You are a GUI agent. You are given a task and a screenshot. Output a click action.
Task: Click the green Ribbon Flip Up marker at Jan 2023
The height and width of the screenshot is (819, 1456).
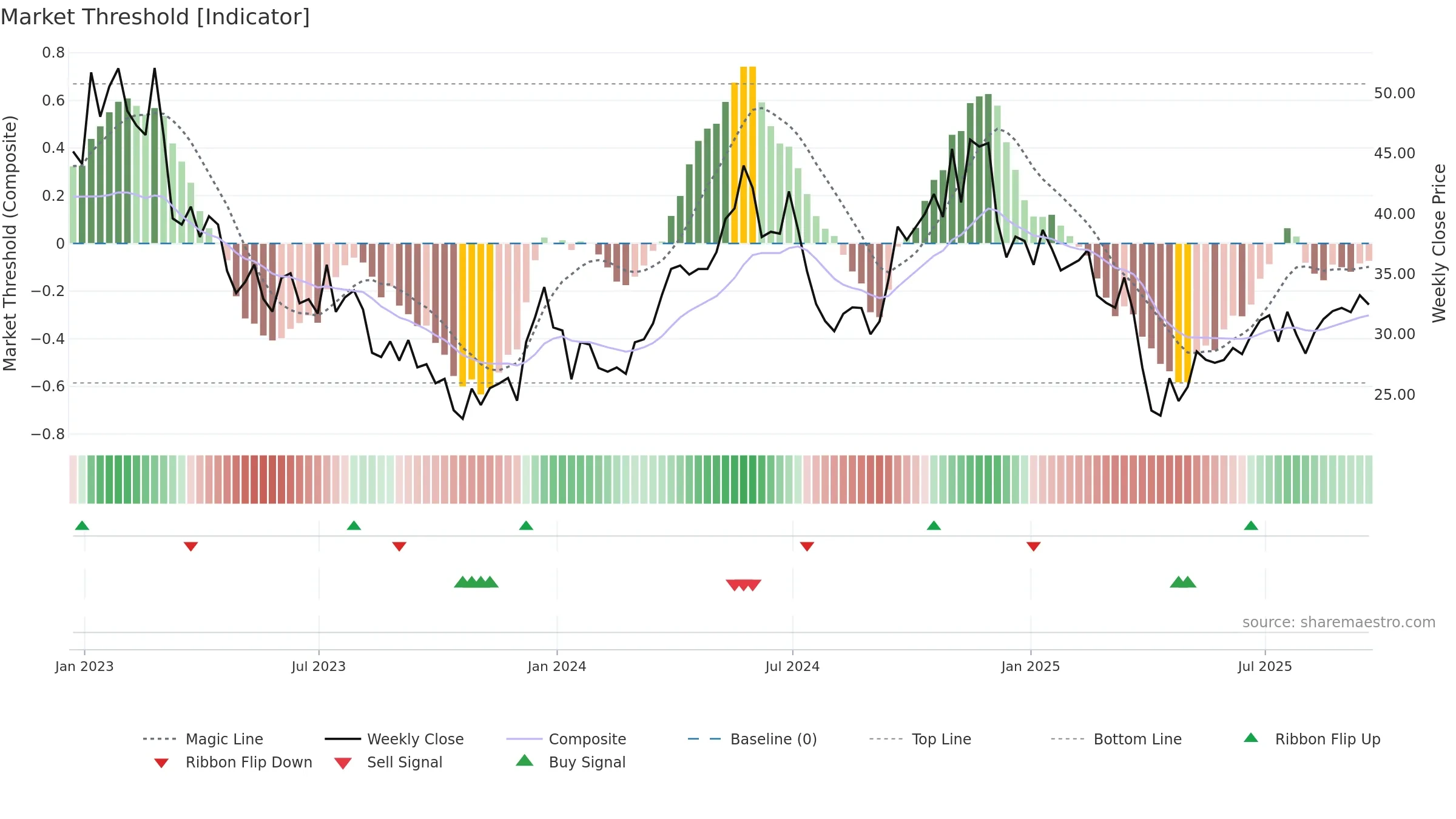tap(82, 525)
